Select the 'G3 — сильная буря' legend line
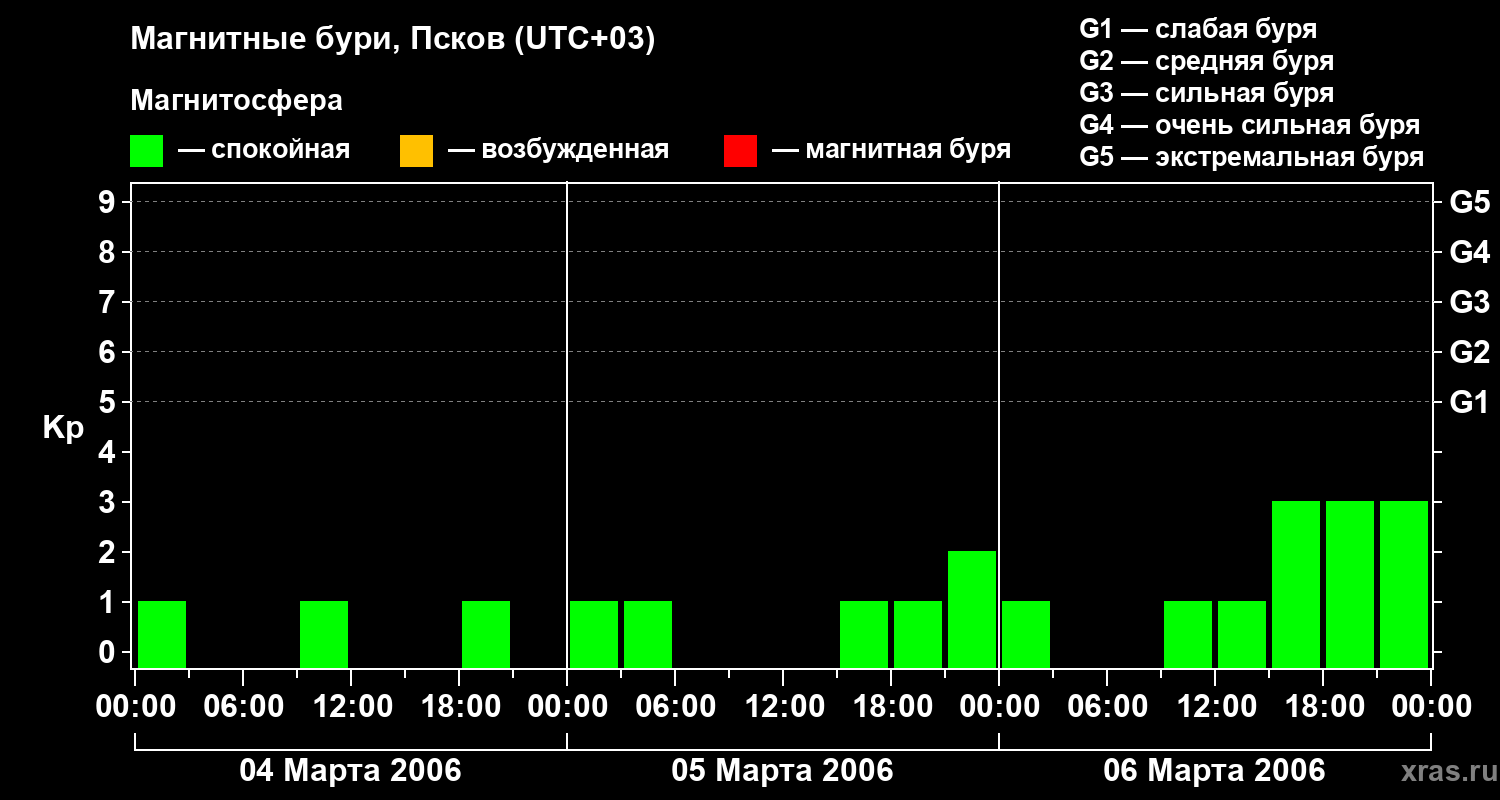 coord(1207,93)
